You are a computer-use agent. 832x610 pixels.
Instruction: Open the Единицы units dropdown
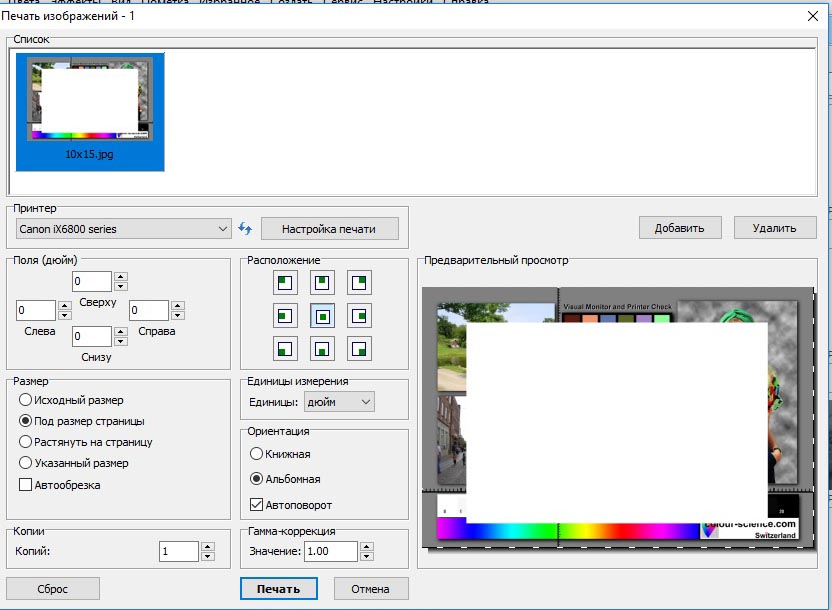click(339, 402)
